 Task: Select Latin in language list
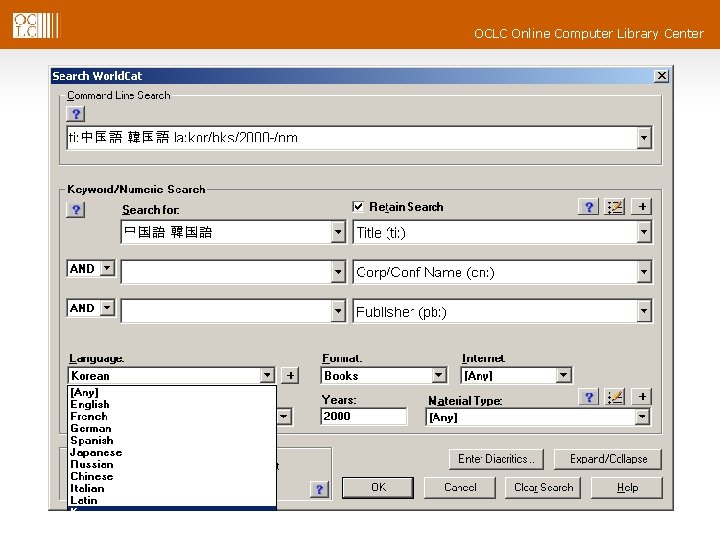pyautogui.click(x=172, y=500)
